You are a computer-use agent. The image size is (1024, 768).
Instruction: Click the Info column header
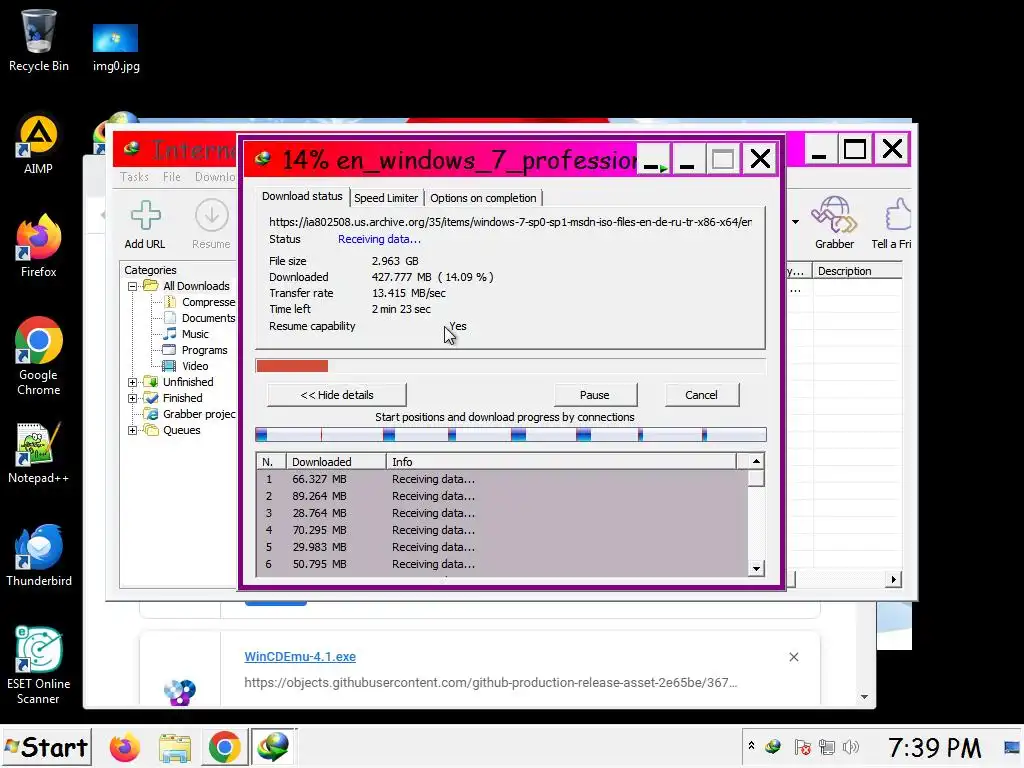(x=562, y=462)
